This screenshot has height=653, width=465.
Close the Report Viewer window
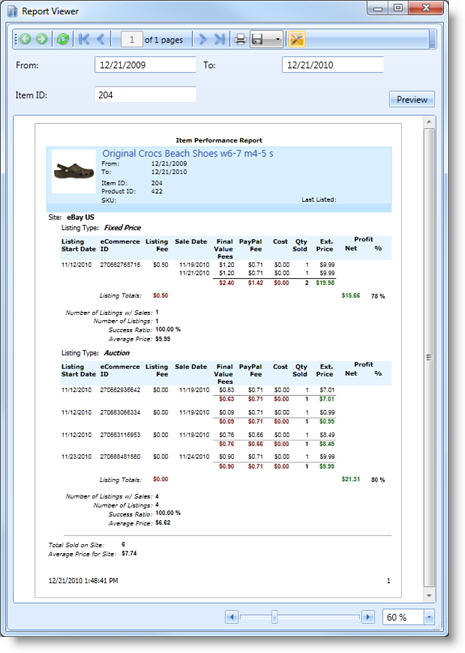[x=426, y=8]
